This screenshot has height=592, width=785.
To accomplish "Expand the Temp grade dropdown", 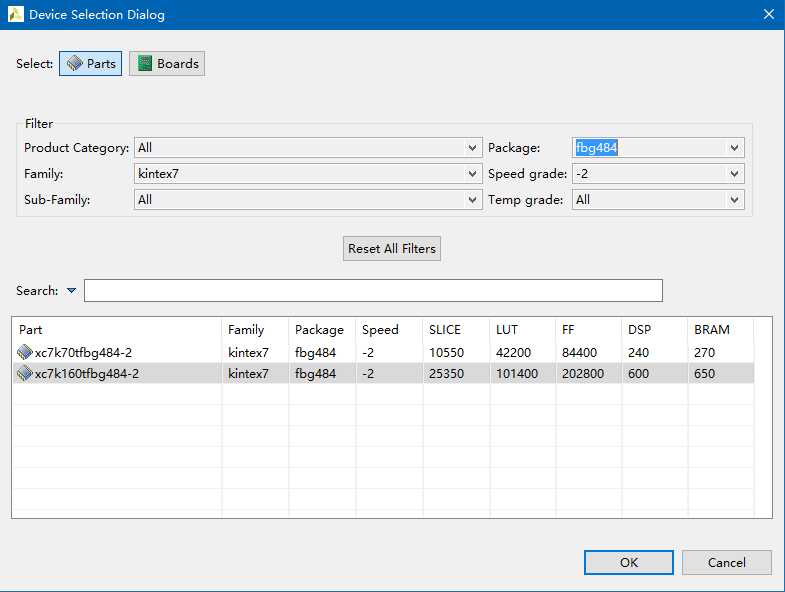I will tap(658, 200).
